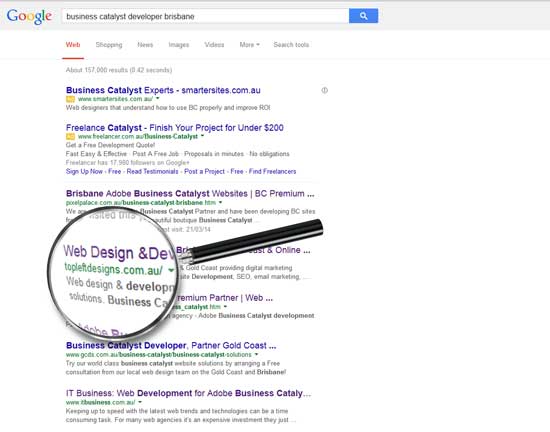Image resolution: width=550 pixels, height=432 pixels.
Task: Expand arrow next to www.gcds.com.au URL
Action: (x=256, y=355)
